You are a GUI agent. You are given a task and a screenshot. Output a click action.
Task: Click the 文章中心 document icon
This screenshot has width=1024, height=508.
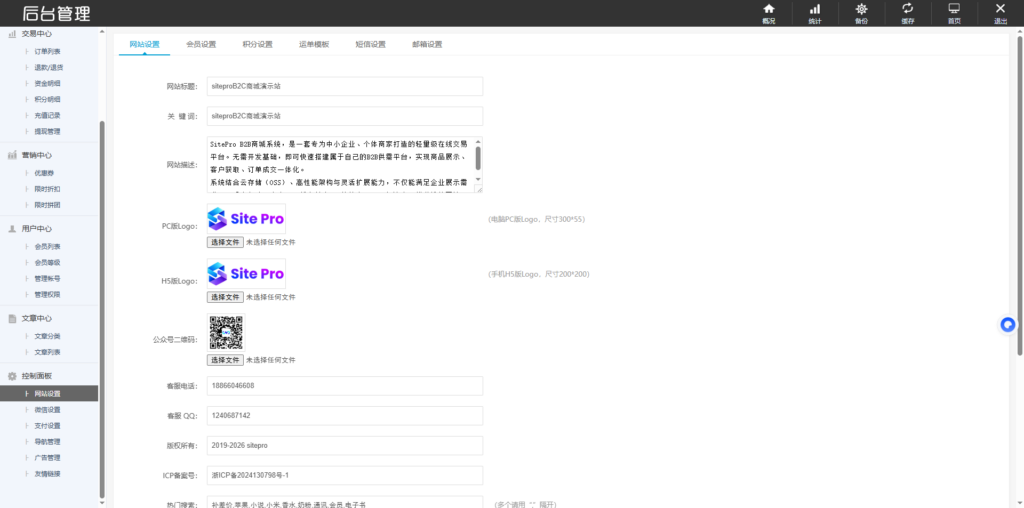pos(12,319)
